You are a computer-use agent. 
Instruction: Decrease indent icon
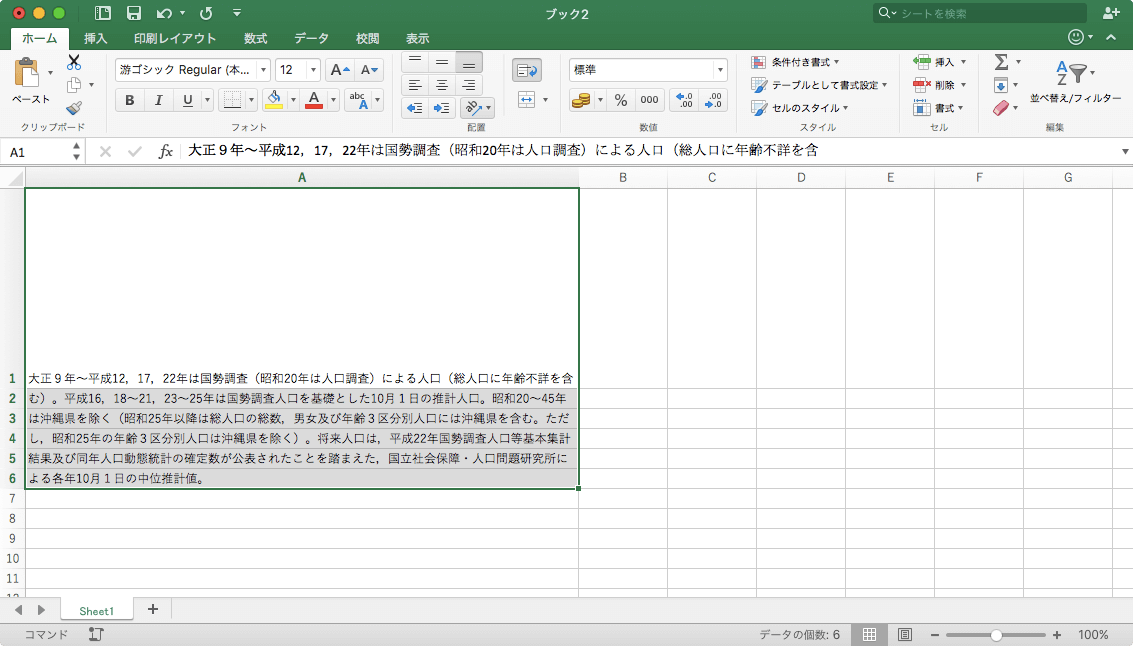[415, 108]
